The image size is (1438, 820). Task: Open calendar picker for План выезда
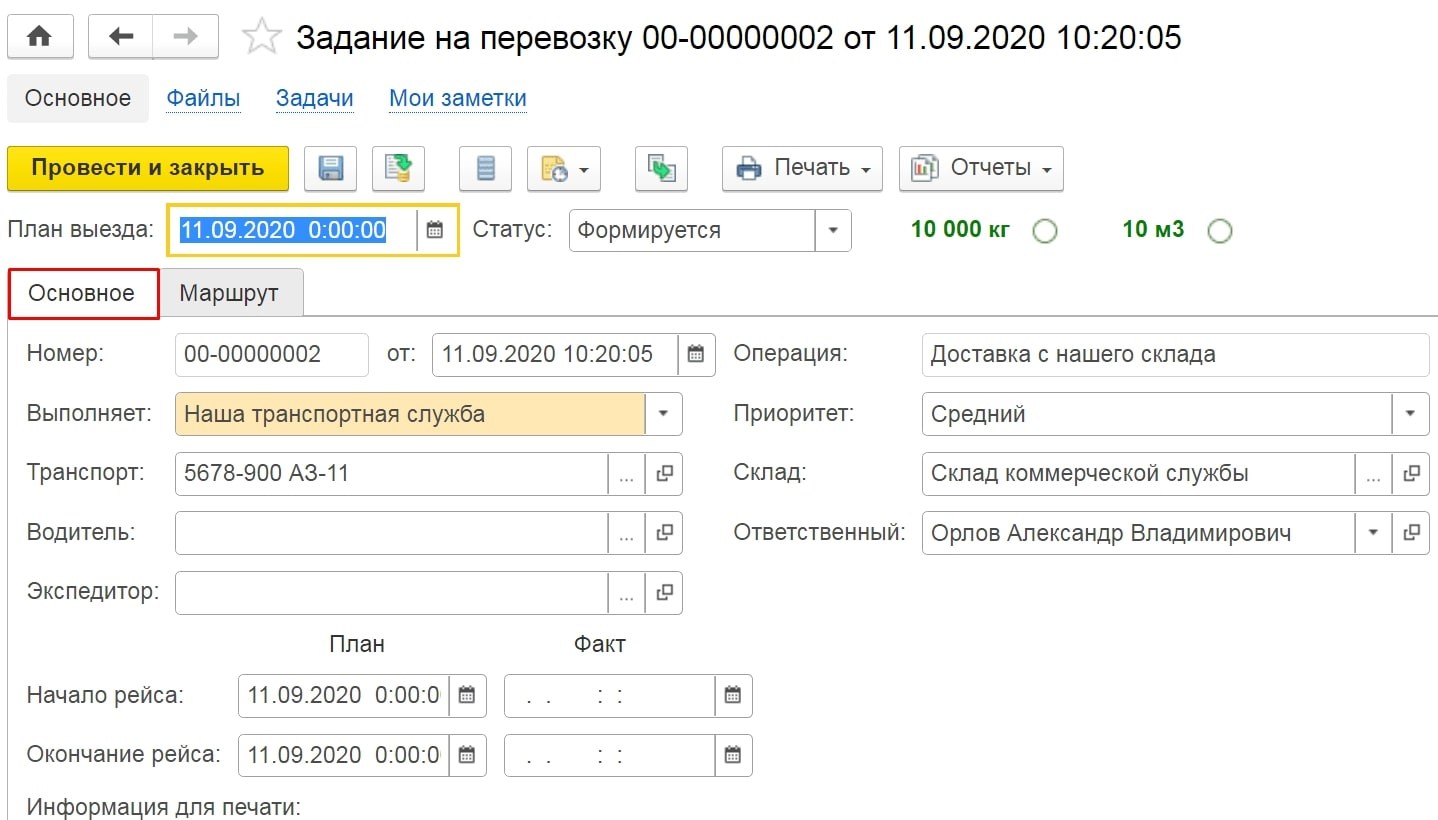pyautogui.click(x=435, y=230)
